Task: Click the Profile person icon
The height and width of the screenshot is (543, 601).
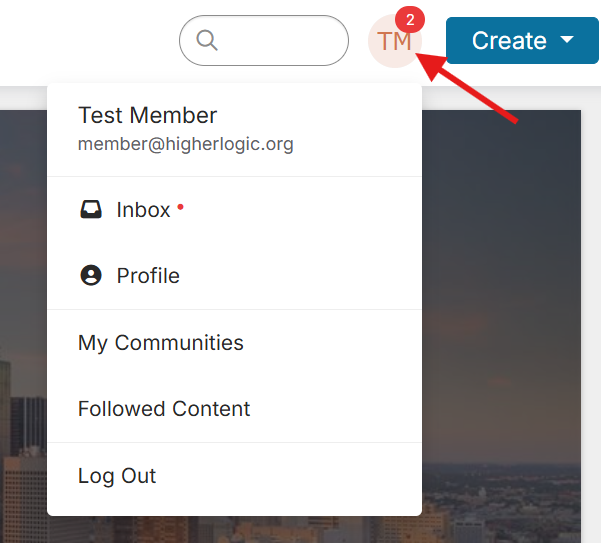Action: (91, 276)
